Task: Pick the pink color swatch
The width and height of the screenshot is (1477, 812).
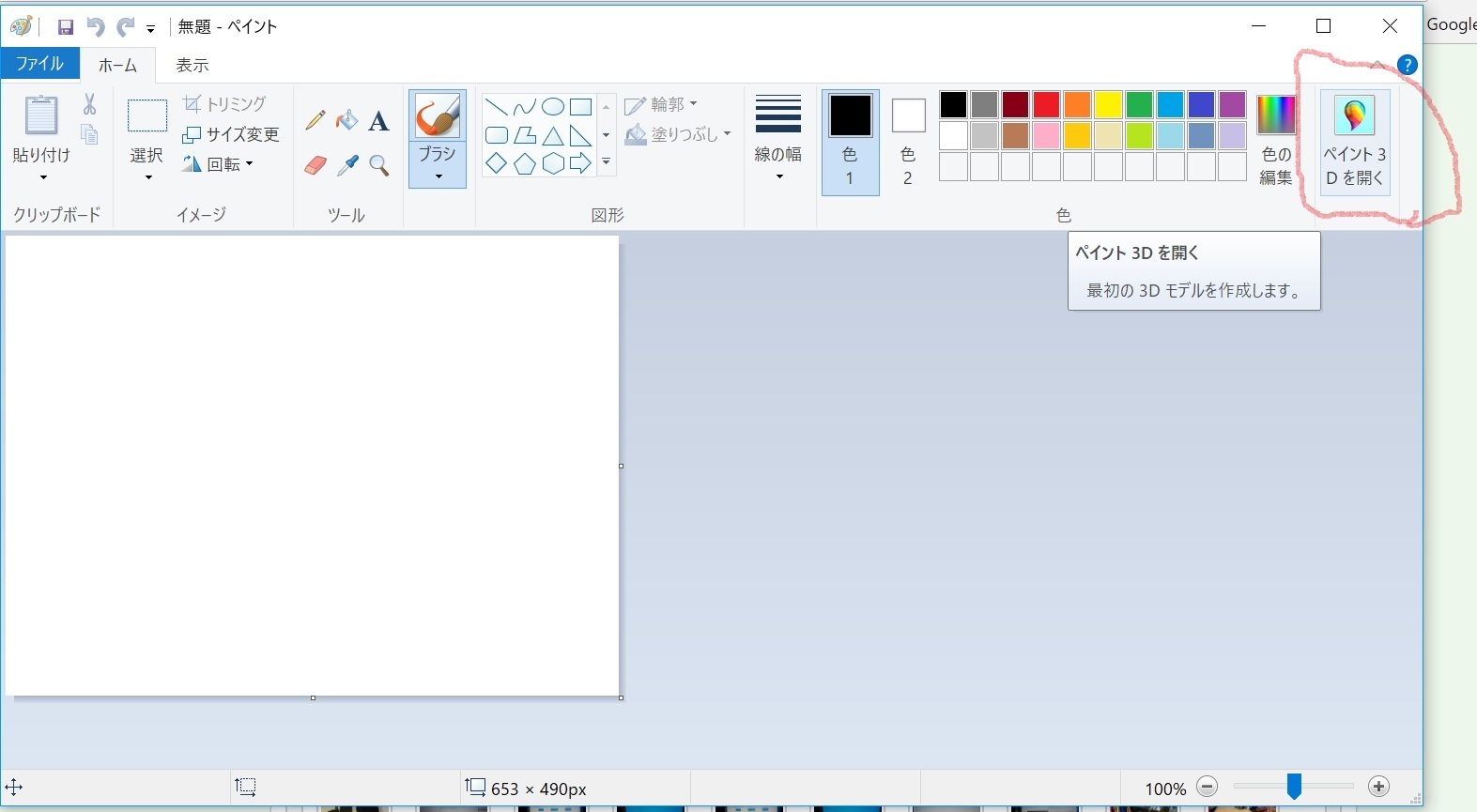Action: tap(1046, 136)
